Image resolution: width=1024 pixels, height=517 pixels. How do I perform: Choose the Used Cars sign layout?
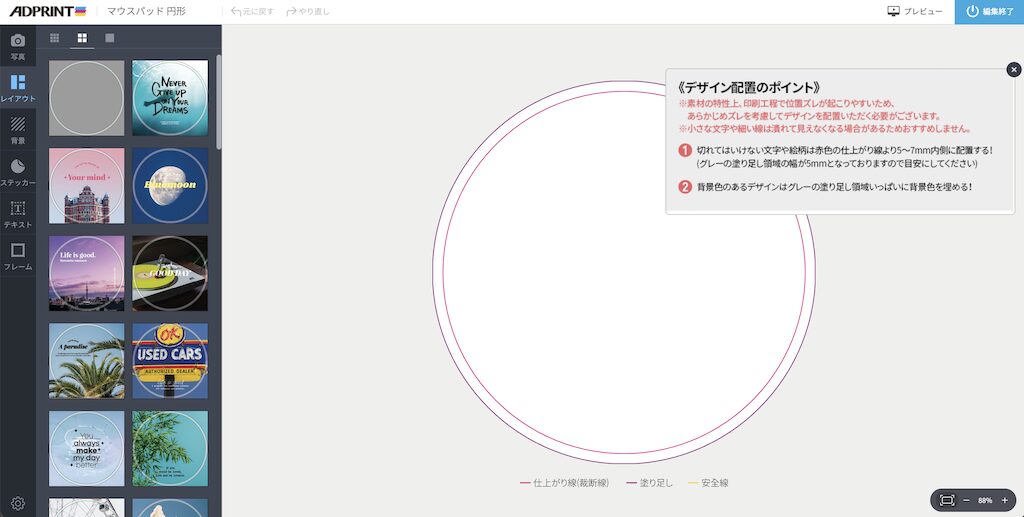tap(170, 361)
